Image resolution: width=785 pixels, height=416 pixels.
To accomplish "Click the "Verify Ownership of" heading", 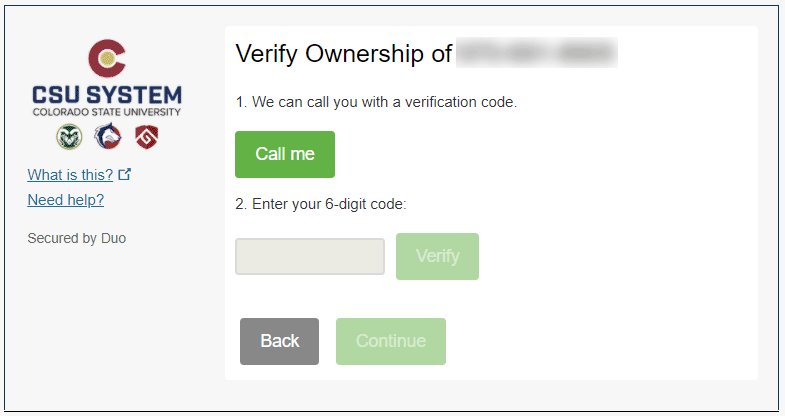I will coord(343,53).
